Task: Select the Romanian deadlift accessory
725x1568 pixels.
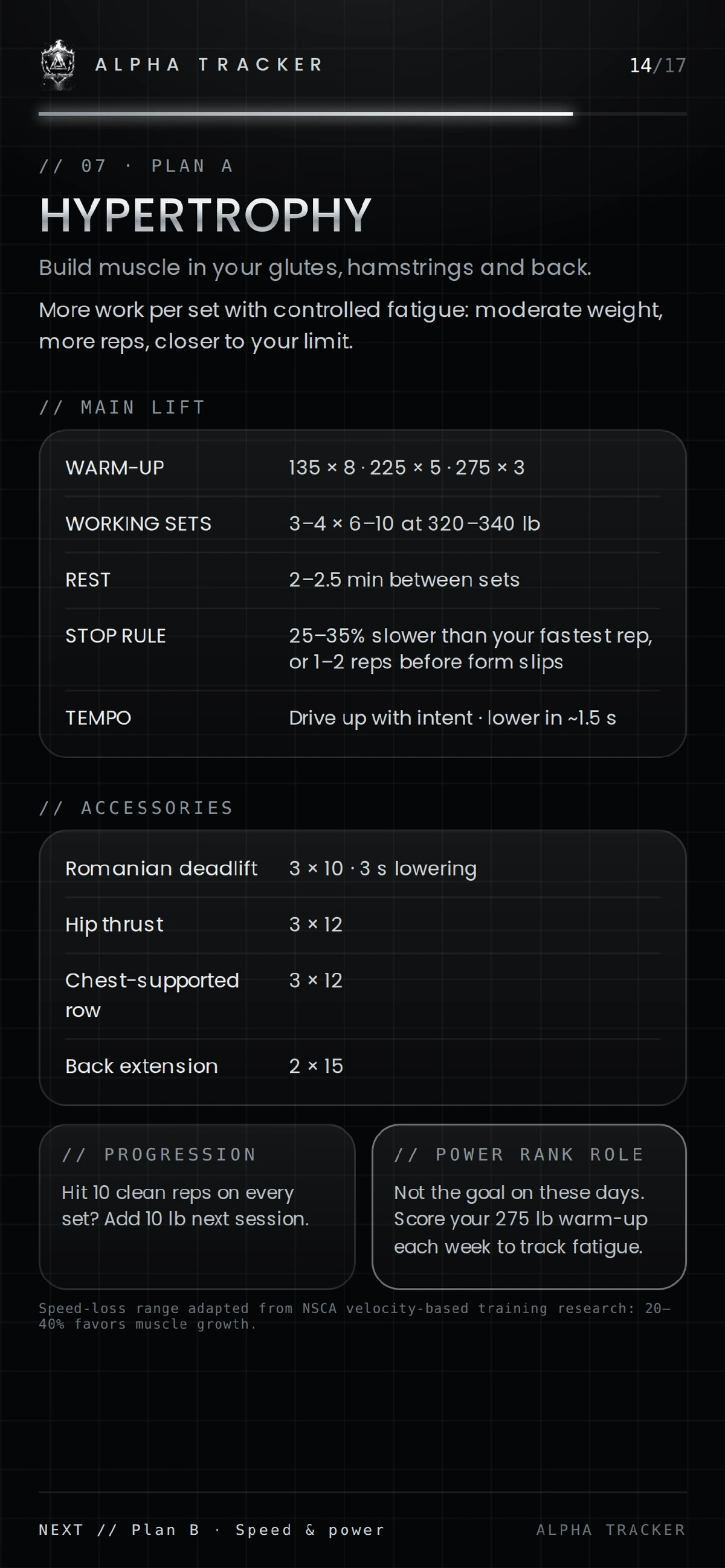Action: pos(362,869)
